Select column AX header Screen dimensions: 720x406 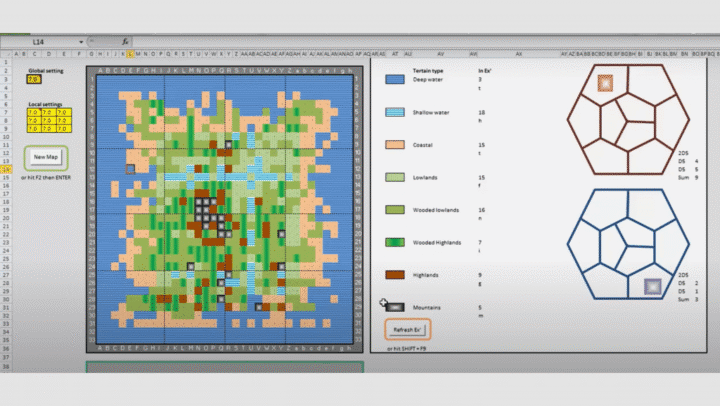(519, 54)
